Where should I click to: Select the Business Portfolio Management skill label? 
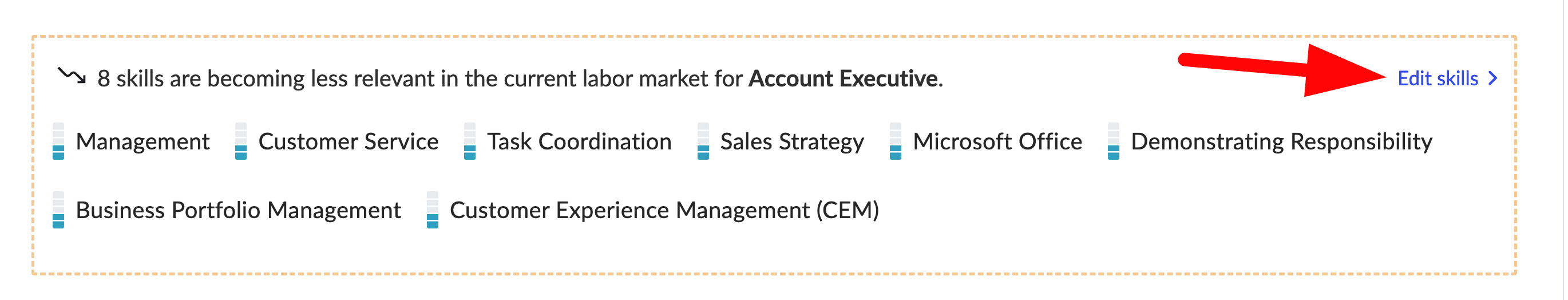coord(239,211)
